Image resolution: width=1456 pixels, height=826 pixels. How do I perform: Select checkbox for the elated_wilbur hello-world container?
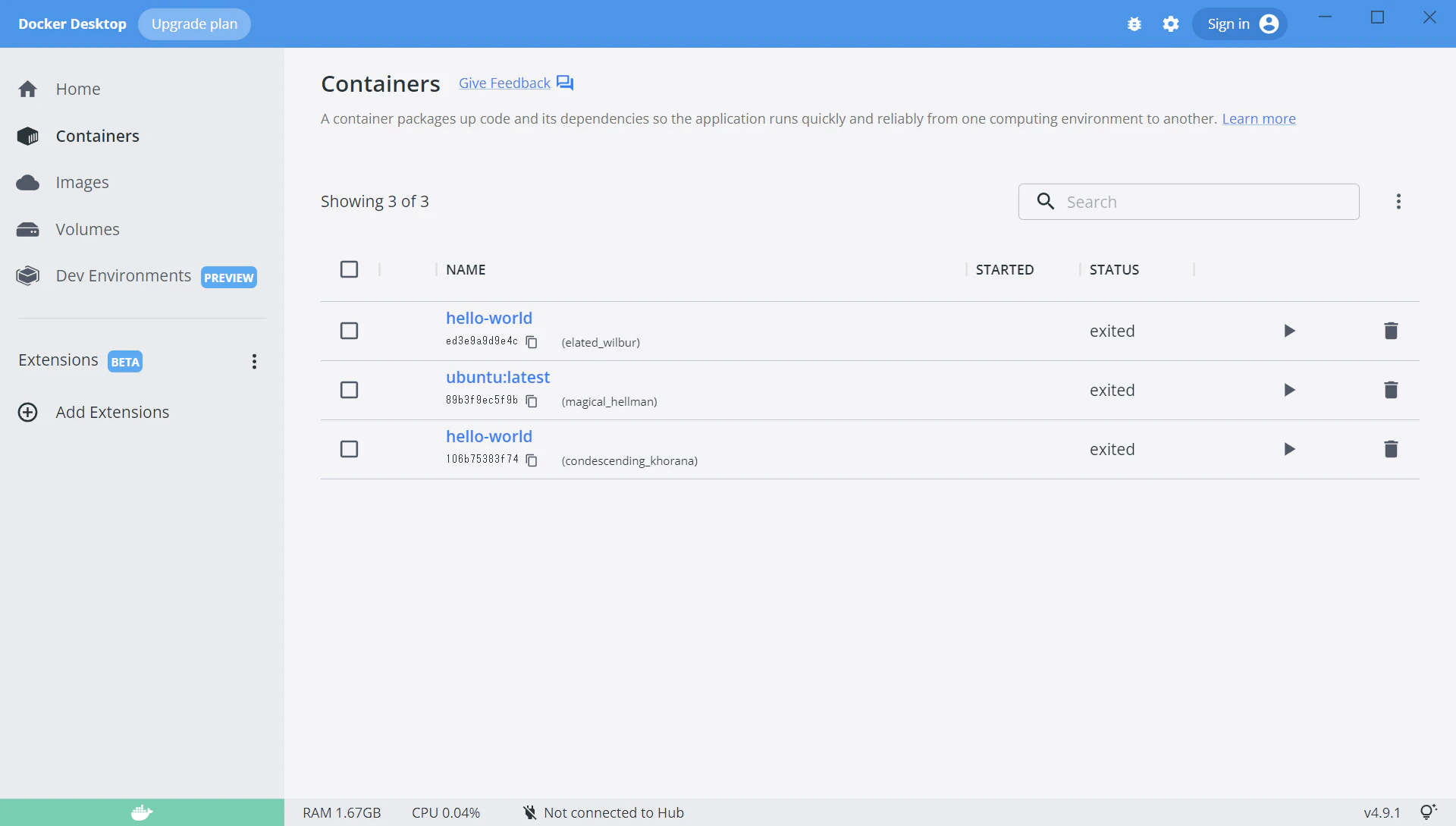349,331
